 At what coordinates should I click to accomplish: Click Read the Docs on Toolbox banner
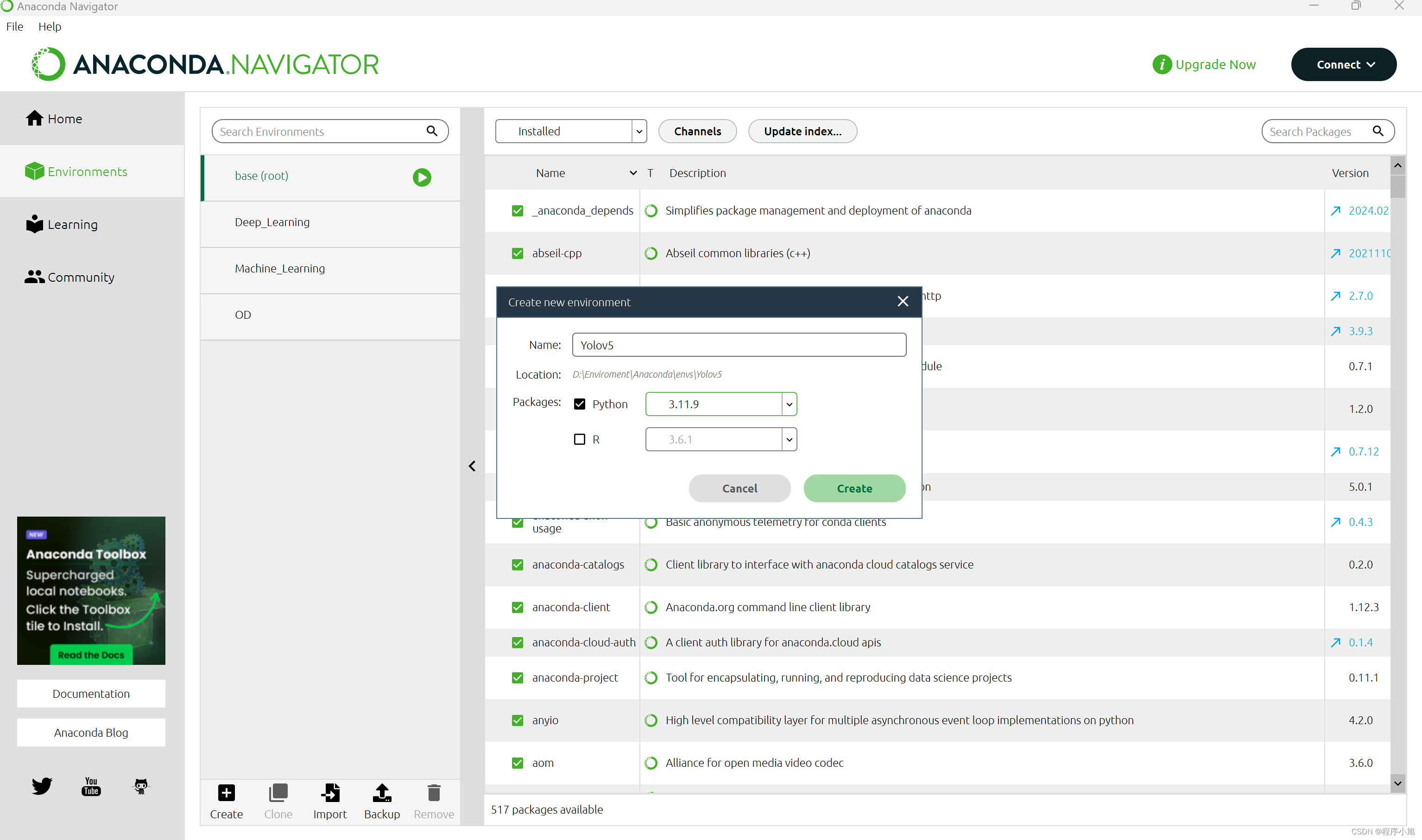90,654
